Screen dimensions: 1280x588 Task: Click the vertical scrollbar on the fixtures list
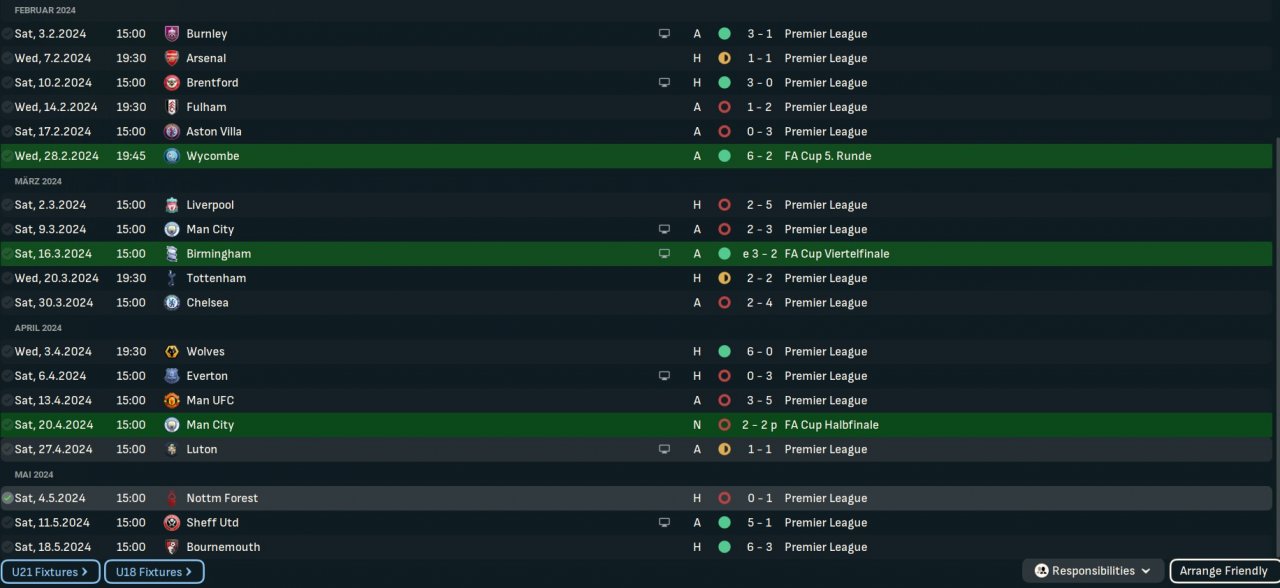[1275, 300]
